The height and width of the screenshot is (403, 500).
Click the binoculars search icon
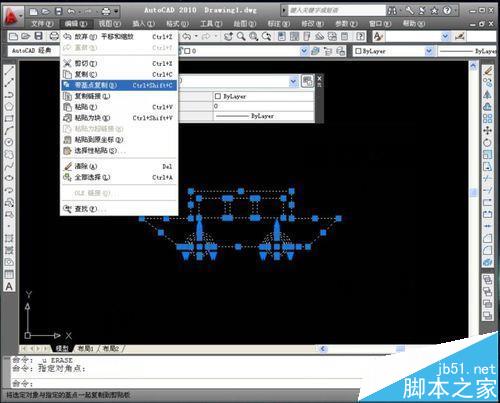tap(392, 11)
